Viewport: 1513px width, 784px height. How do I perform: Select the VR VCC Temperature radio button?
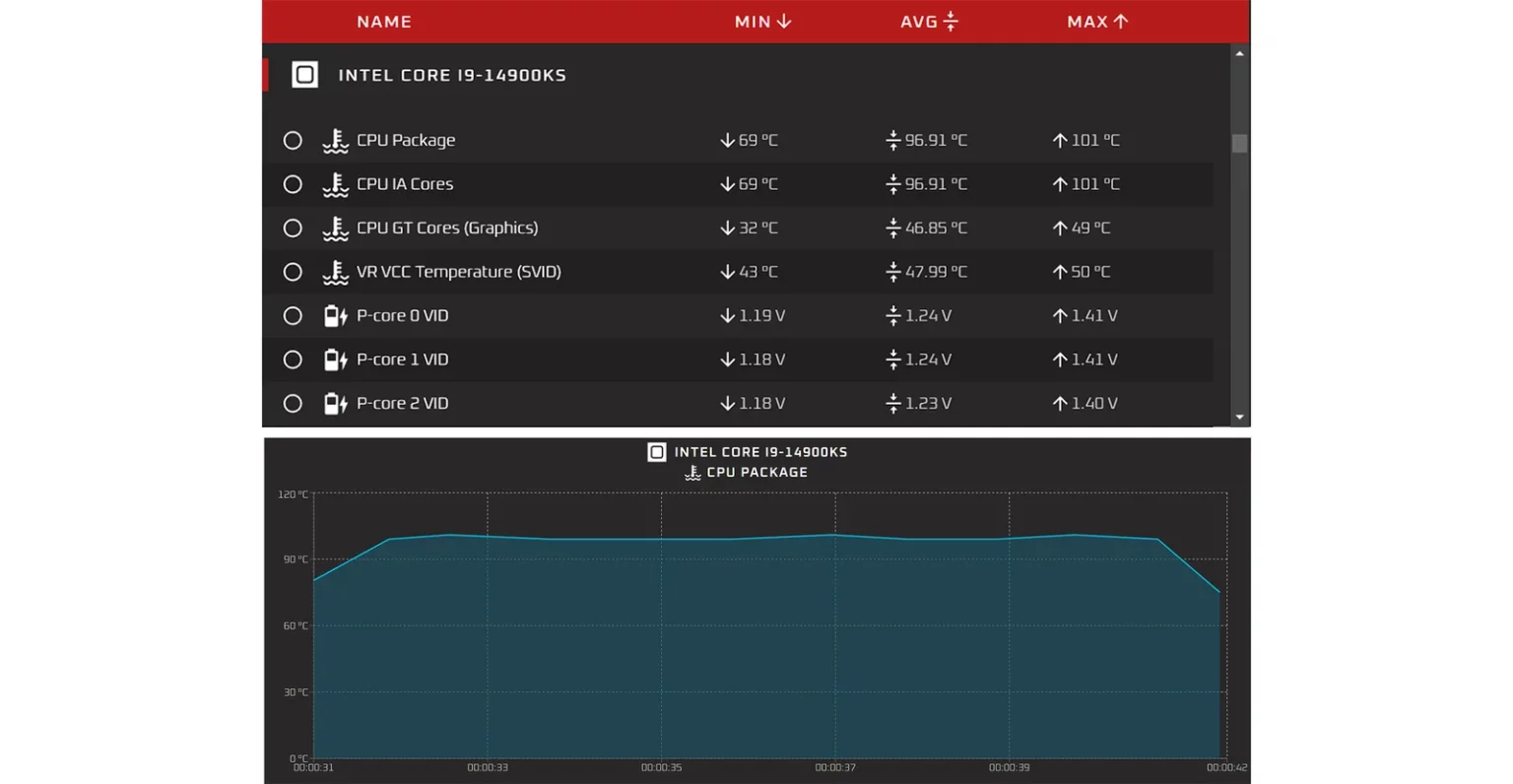(x=293, y=272)
